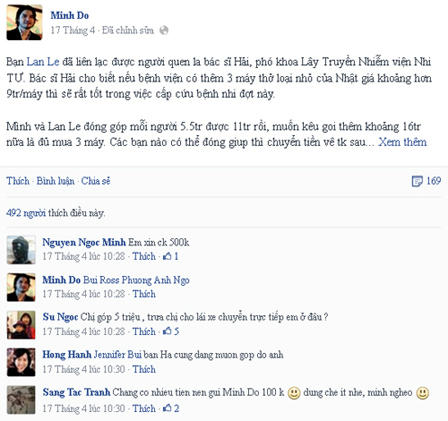
Task: Open the Sang Tac Tranh profile name
Action: [76, 392]
